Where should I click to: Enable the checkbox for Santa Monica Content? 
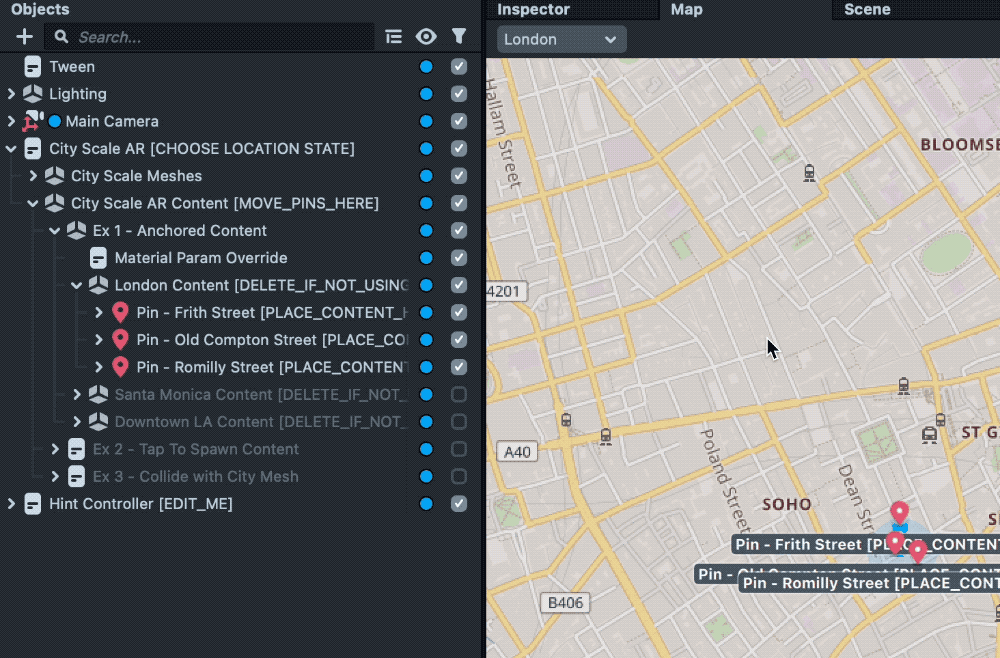pos(459,394)
